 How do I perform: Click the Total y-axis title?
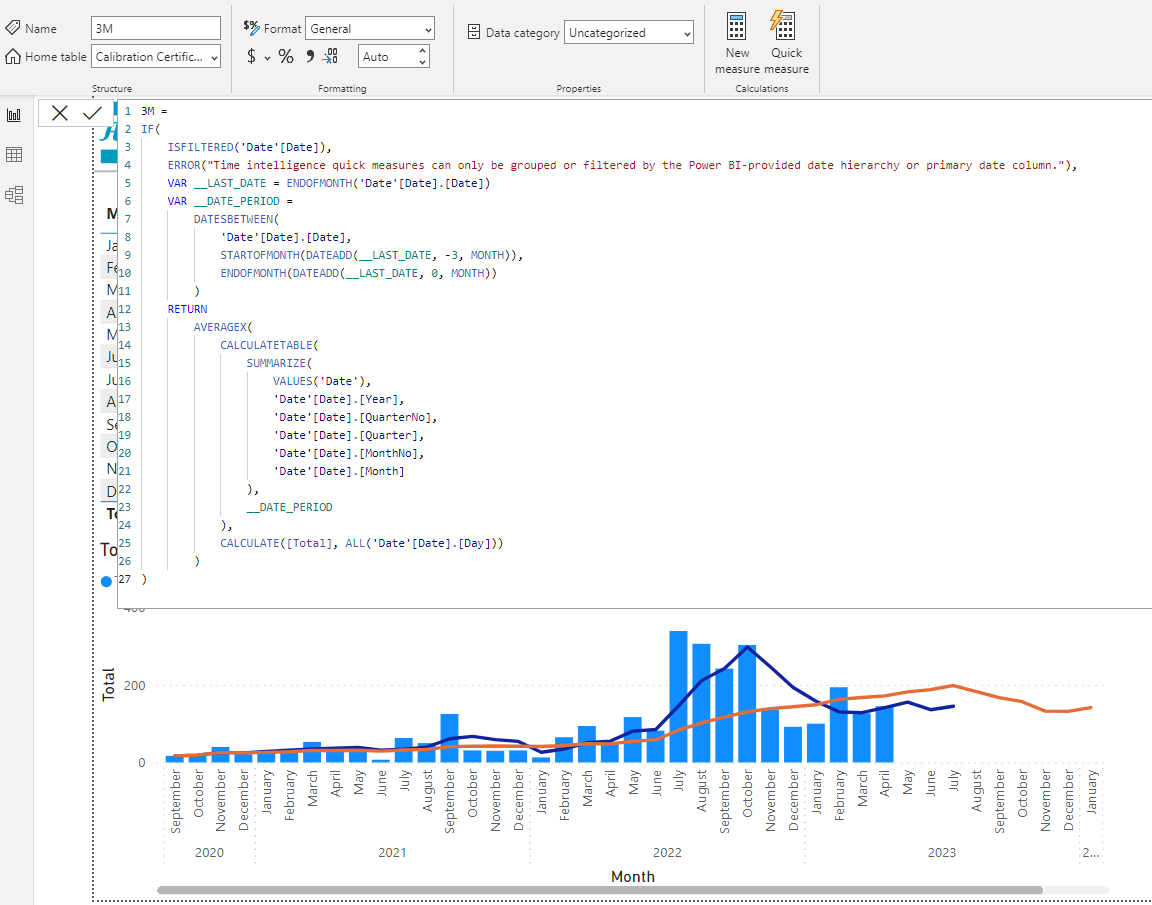coord(109,685)
